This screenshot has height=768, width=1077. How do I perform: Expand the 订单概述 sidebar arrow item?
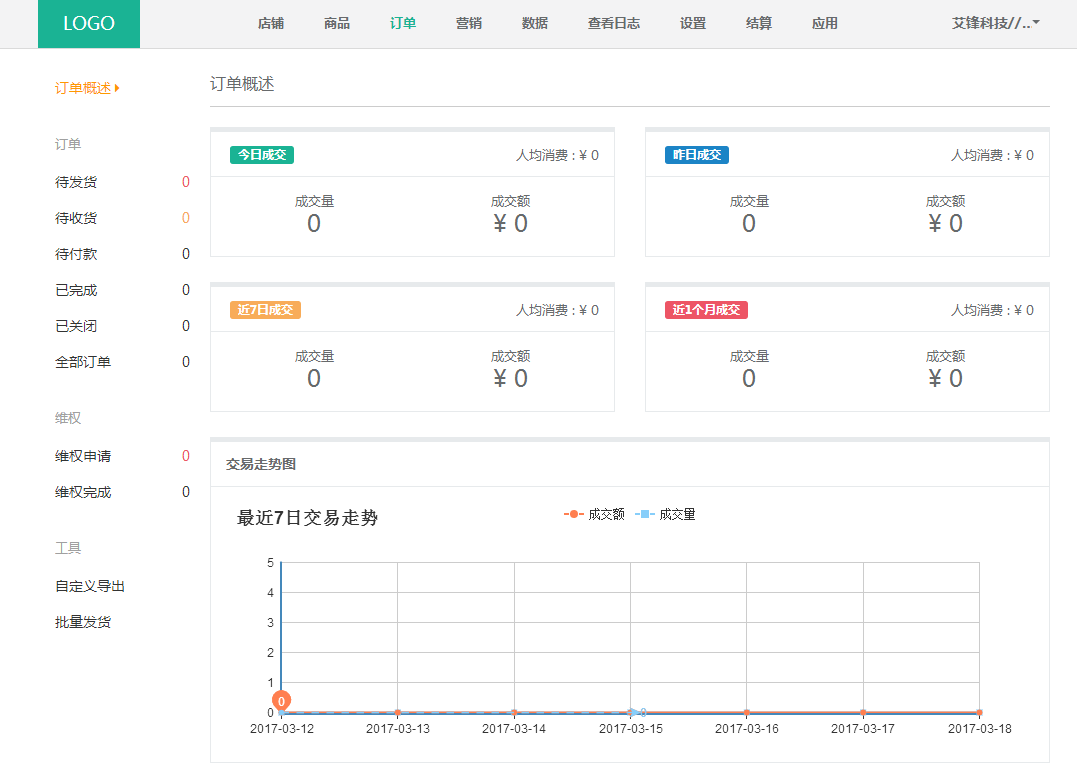tap(87, 88)
